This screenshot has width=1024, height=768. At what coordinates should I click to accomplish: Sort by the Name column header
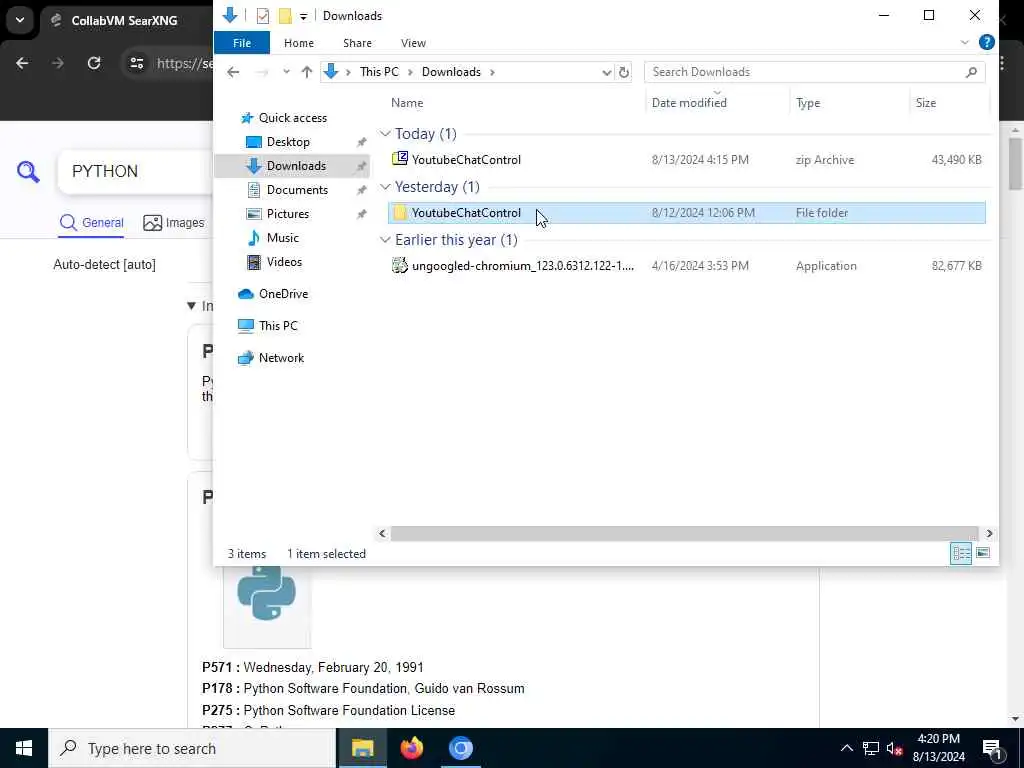pos(407,103)
